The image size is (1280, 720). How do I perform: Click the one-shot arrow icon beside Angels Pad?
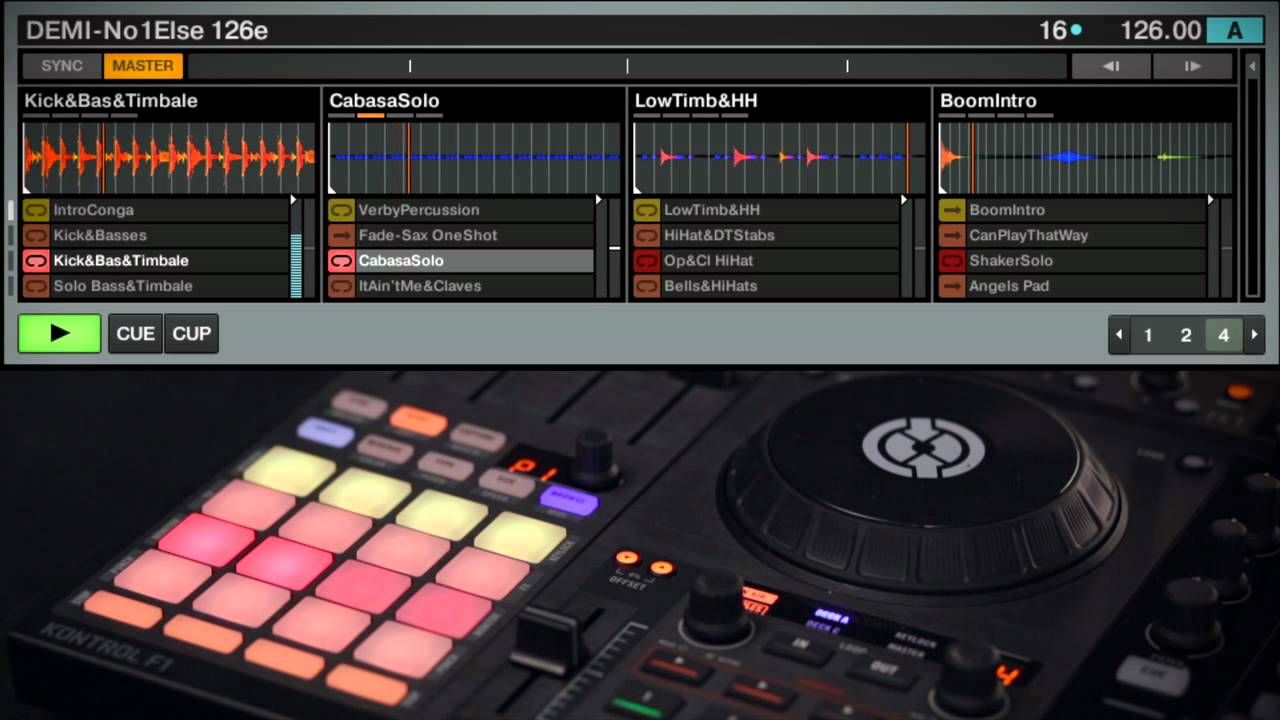(952, 286)
